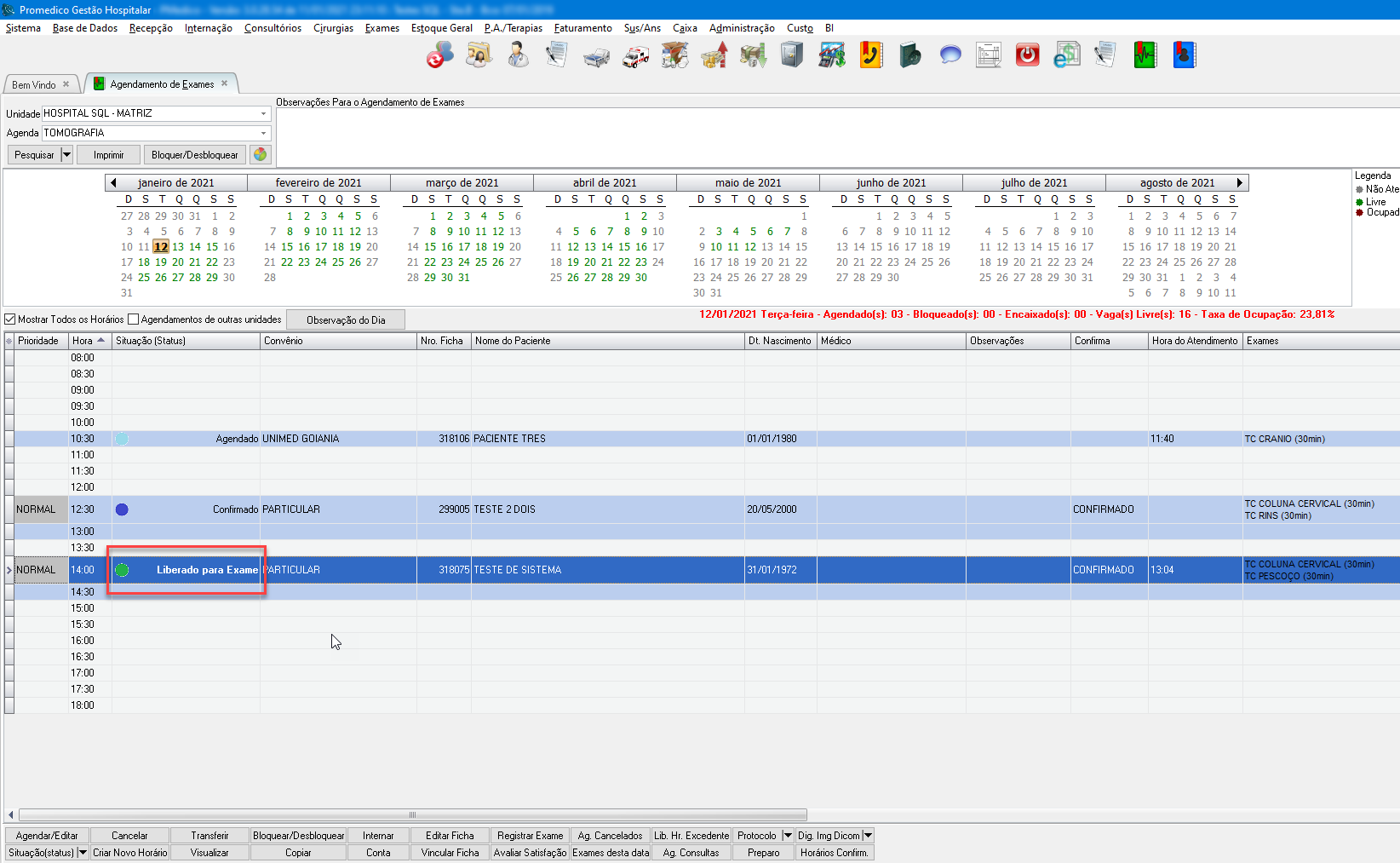The height and width of the screenshot is (863, 1400).
Task: Click the doctor icon in the toolbar
Action: (x=518, y=55)
